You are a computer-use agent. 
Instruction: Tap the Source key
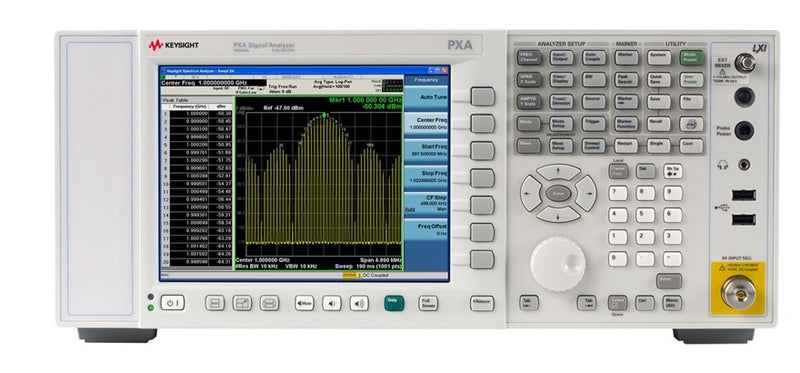[x=594, y=101]
